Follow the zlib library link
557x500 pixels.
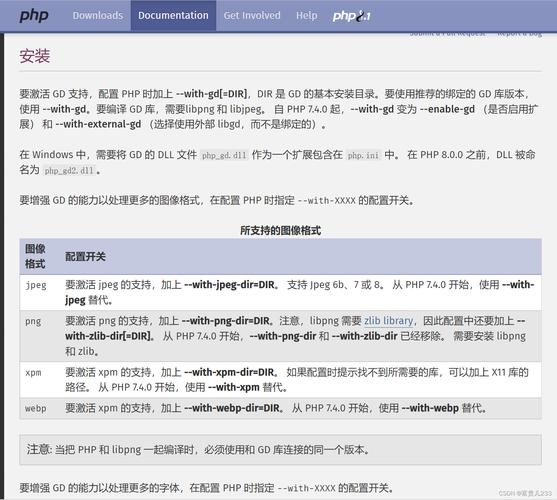tap(389, 321)
